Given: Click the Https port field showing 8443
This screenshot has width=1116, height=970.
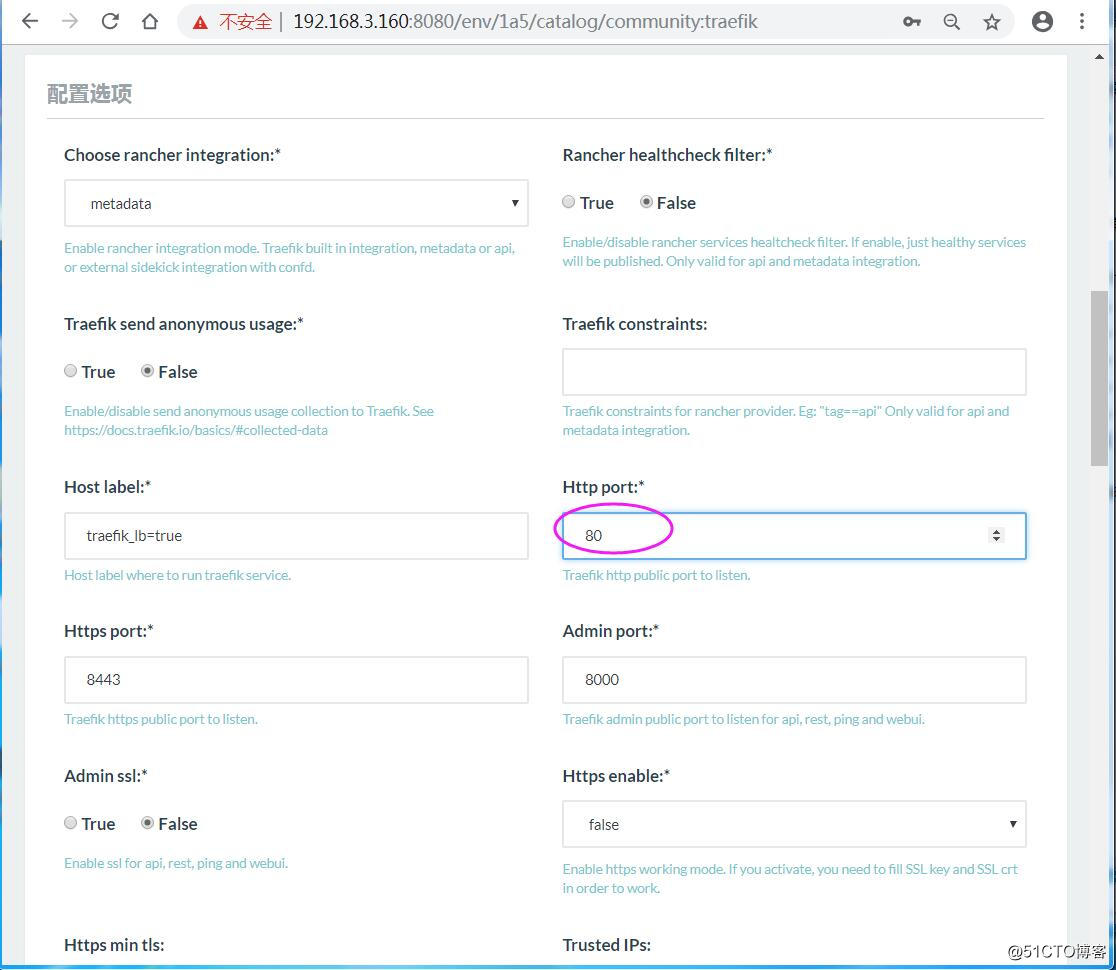Looking at the screenshot, I should point(296,680).
